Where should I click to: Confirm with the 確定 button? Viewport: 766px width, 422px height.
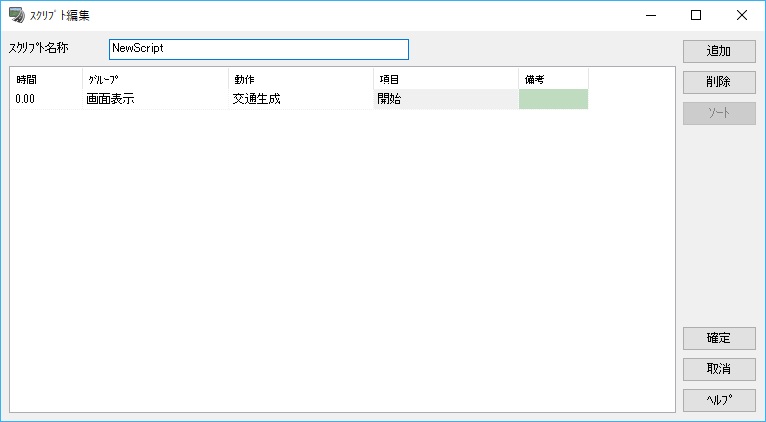[719, 338]
